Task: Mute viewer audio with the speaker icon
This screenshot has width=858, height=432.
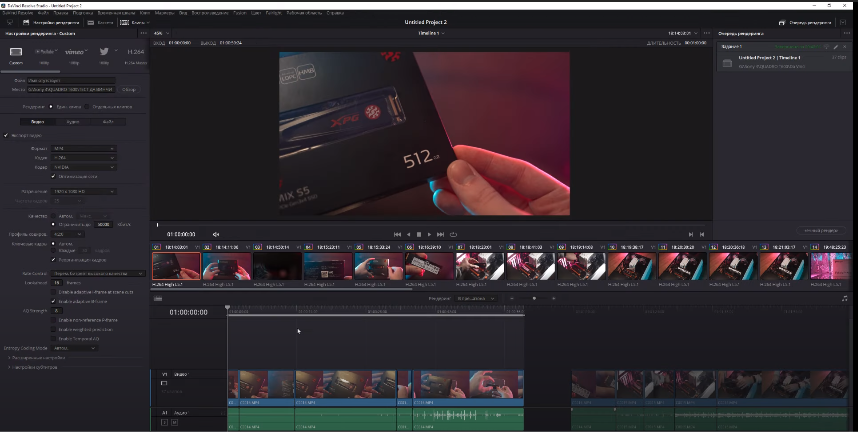Action: pyautogui.click(x=216, y=234)
